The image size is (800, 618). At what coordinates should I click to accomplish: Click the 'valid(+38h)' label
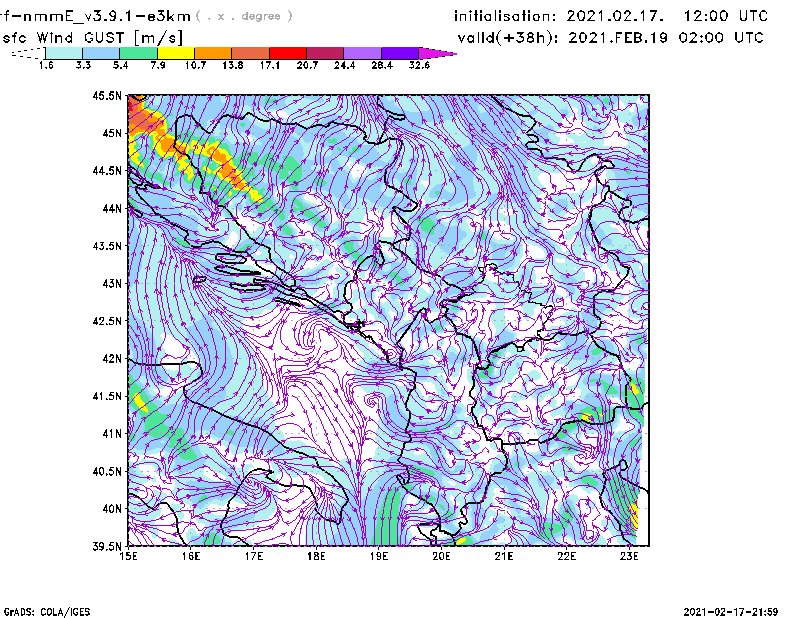[x=508, y=38]
